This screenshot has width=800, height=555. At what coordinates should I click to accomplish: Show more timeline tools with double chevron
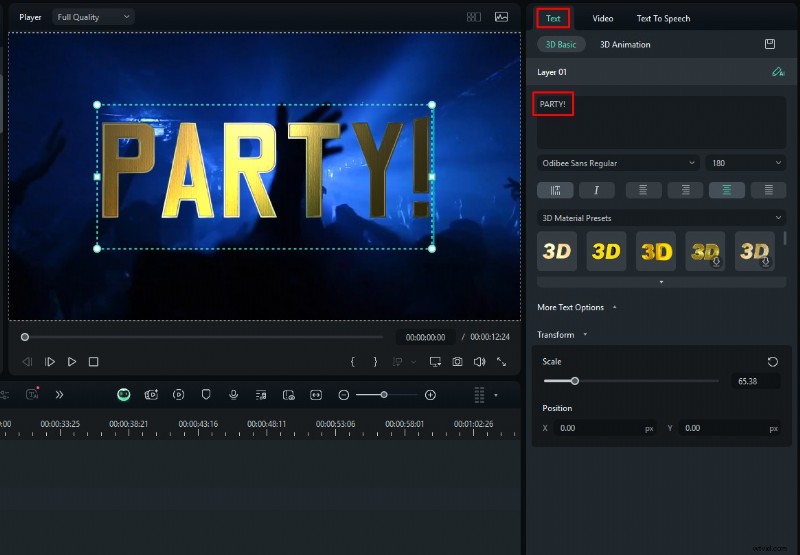click(59, 394)
